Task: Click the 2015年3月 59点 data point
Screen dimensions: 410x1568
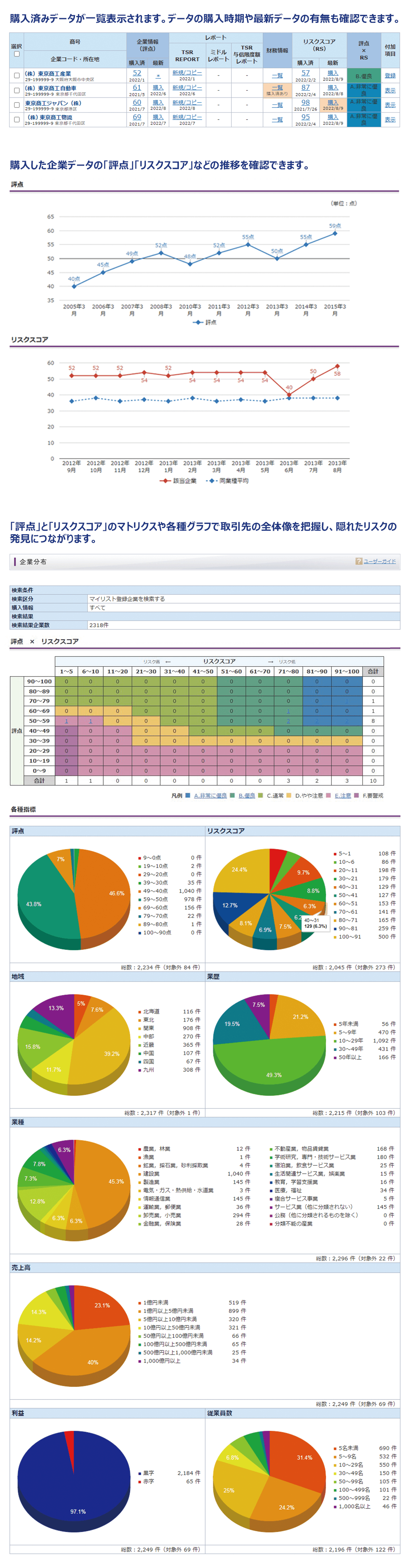Action: point(334,233)
